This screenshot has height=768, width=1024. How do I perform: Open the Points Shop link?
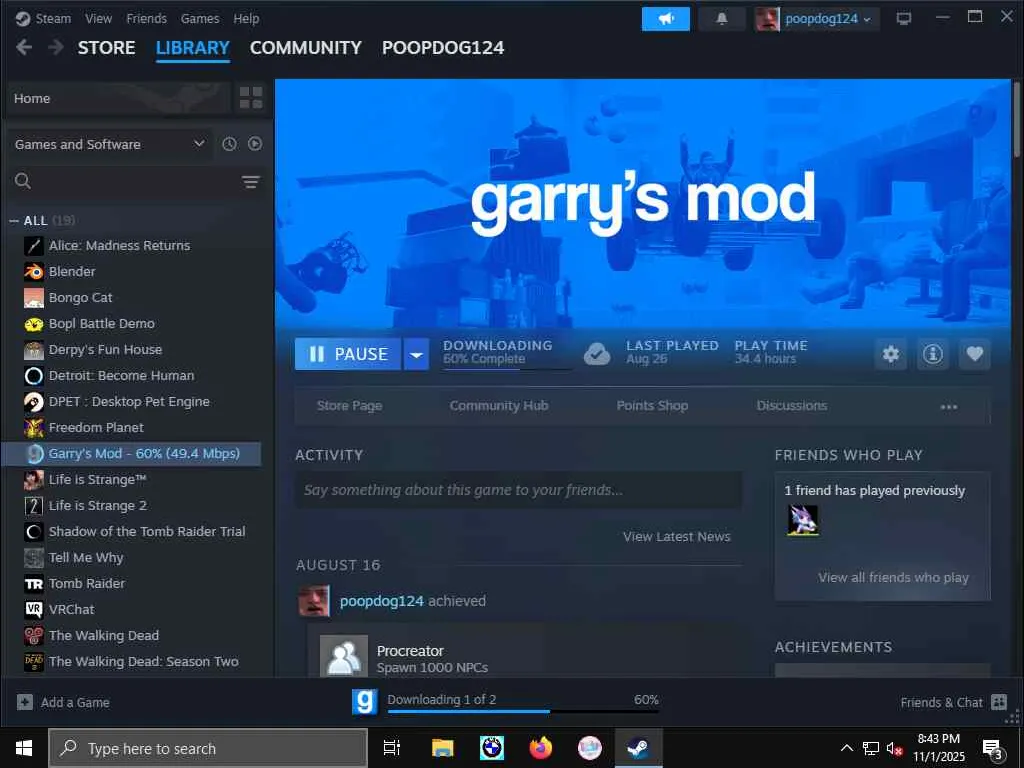pos(652,406)
